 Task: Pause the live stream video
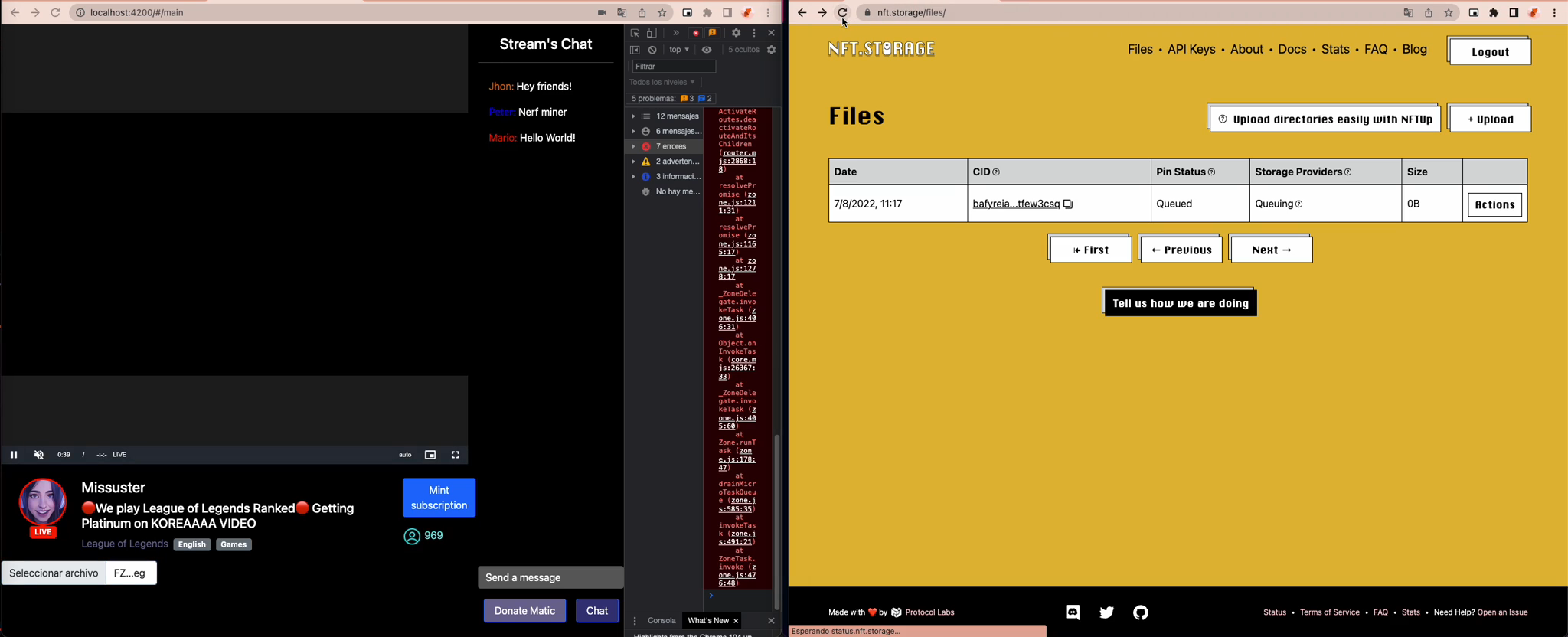pos(14,455)
